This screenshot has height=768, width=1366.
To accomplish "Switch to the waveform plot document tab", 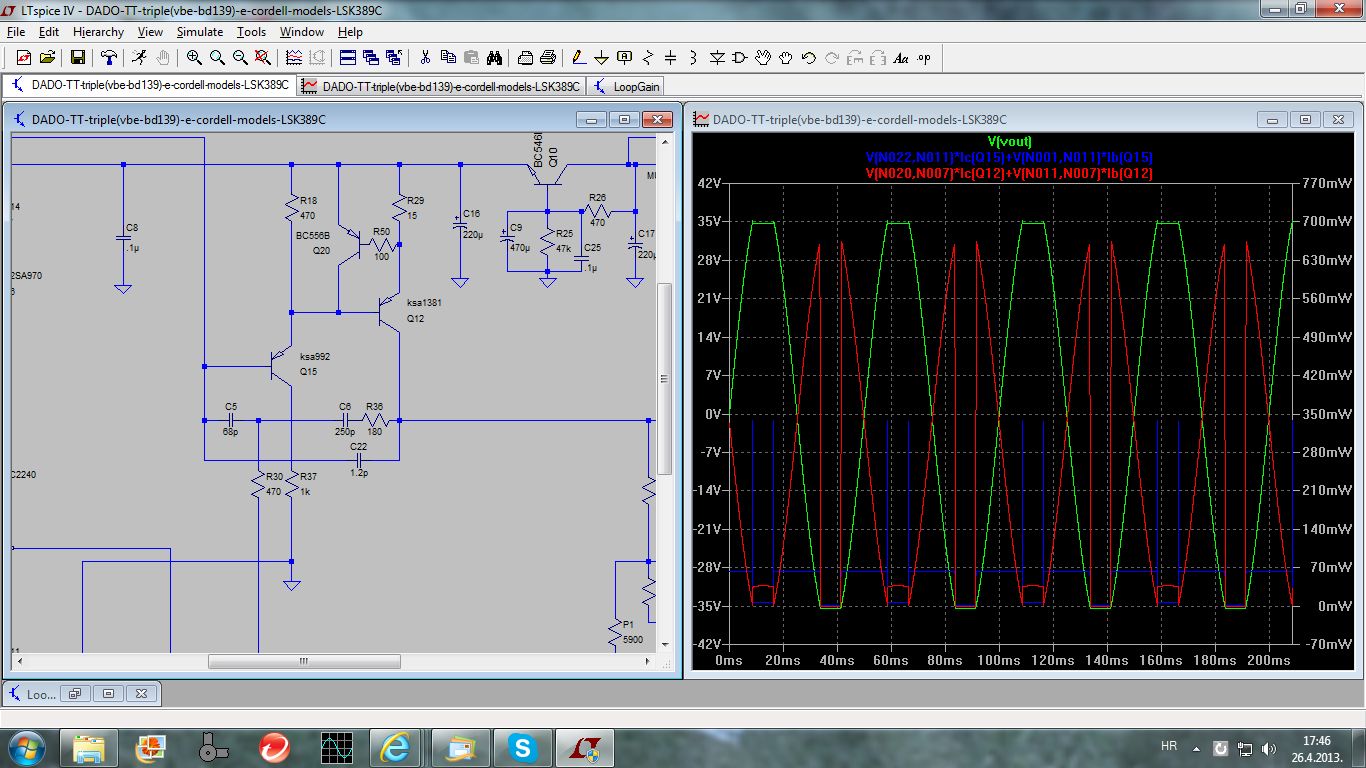I will (441, 86).
